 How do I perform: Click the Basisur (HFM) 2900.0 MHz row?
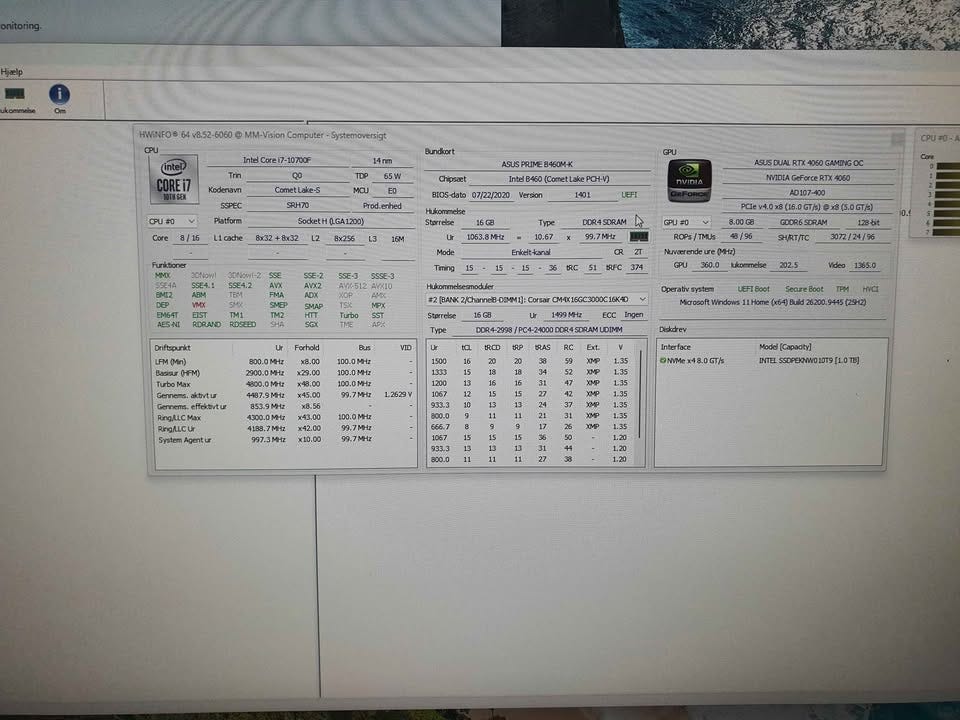click(285, 373)
